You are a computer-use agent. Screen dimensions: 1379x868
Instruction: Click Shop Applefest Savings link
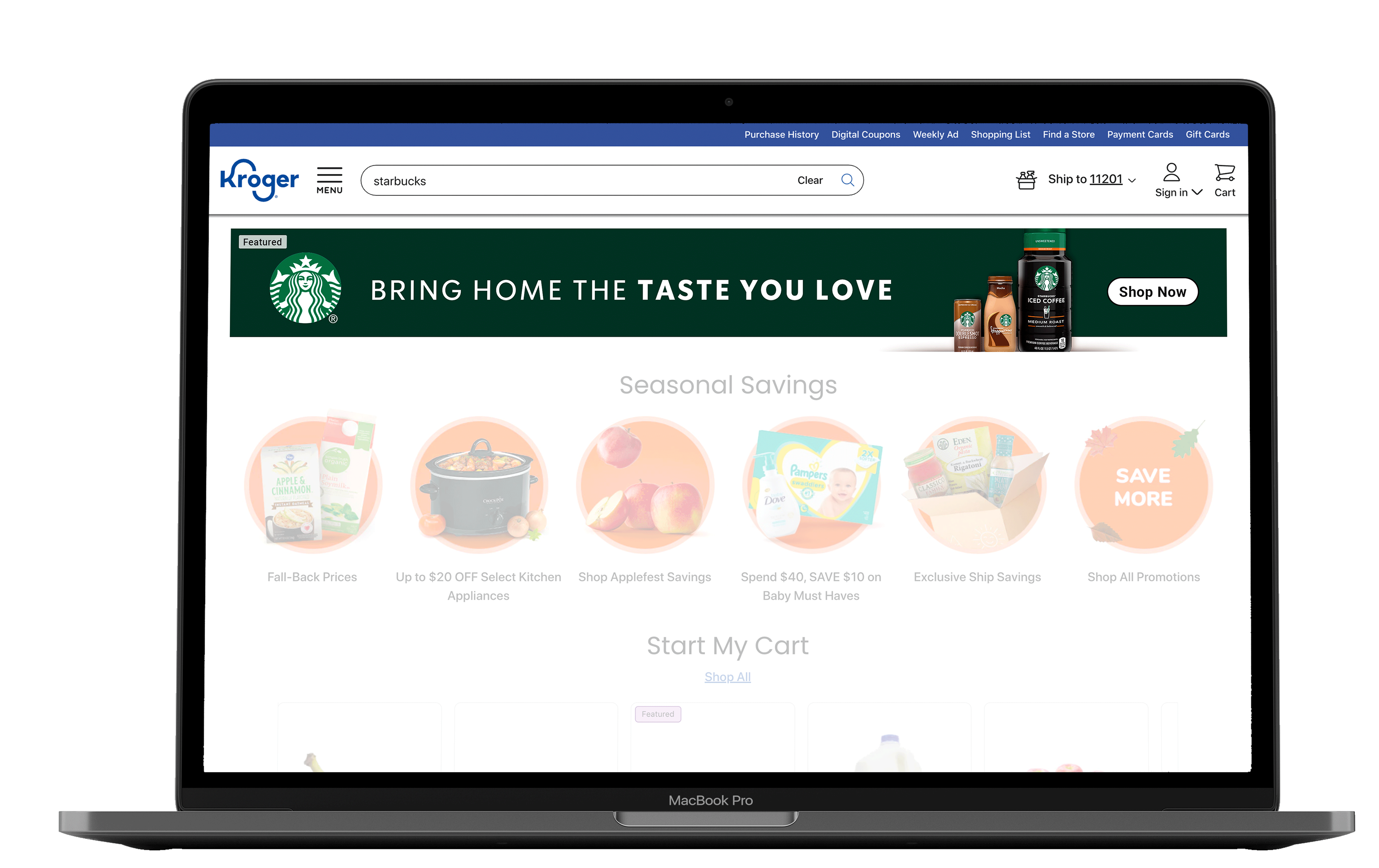(x=645, y=577)
